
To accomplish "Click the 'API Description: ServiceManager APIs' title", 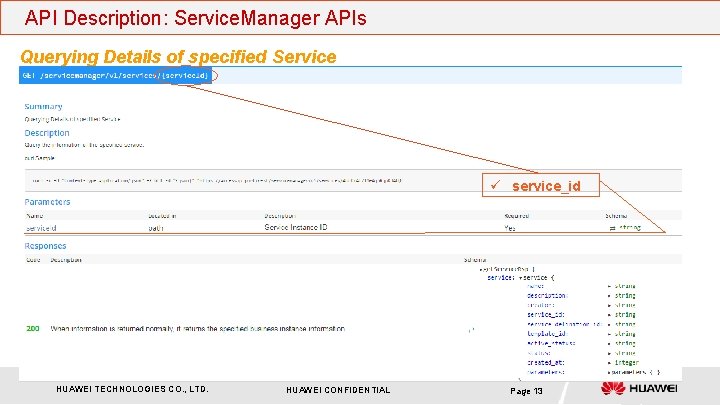I will coord(195,18).
